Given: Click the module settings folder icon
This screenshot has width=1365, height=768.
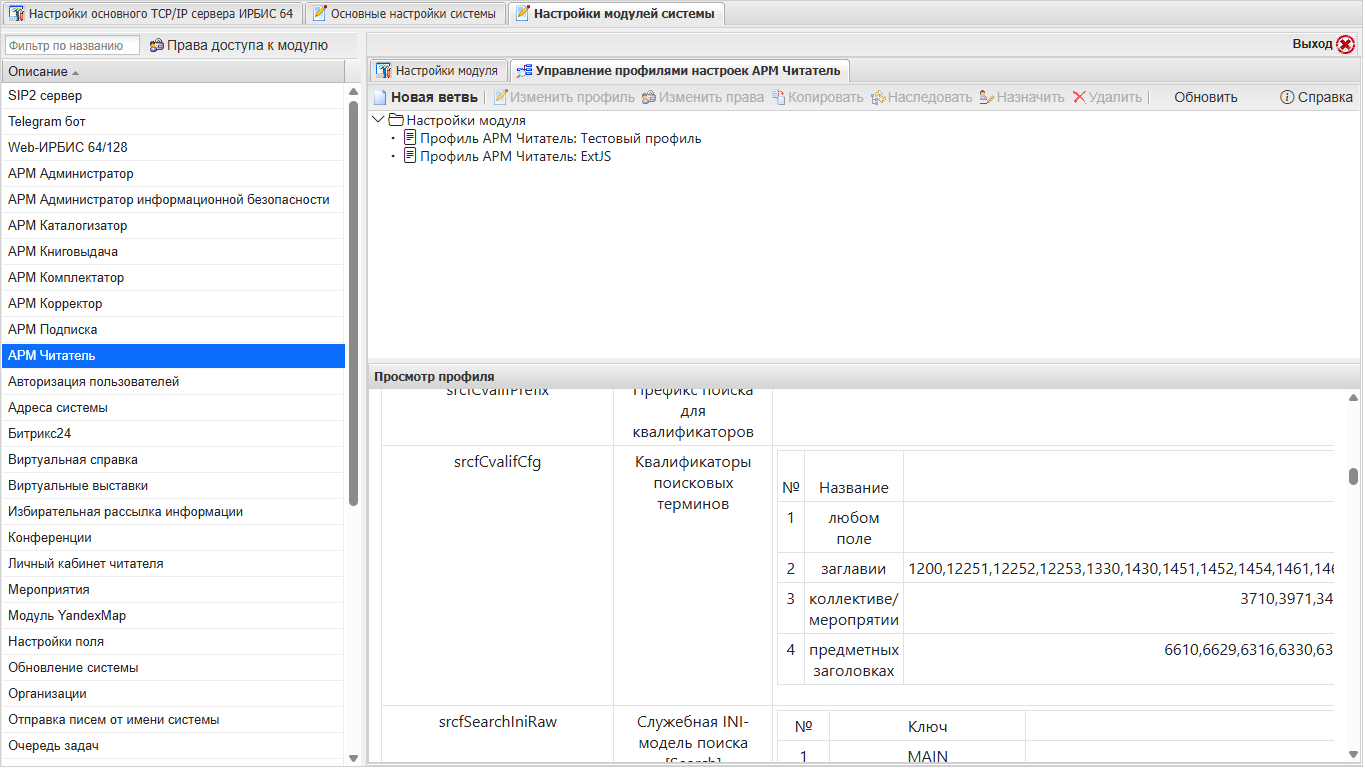Looking at the screenshot, I should point(396,120).
